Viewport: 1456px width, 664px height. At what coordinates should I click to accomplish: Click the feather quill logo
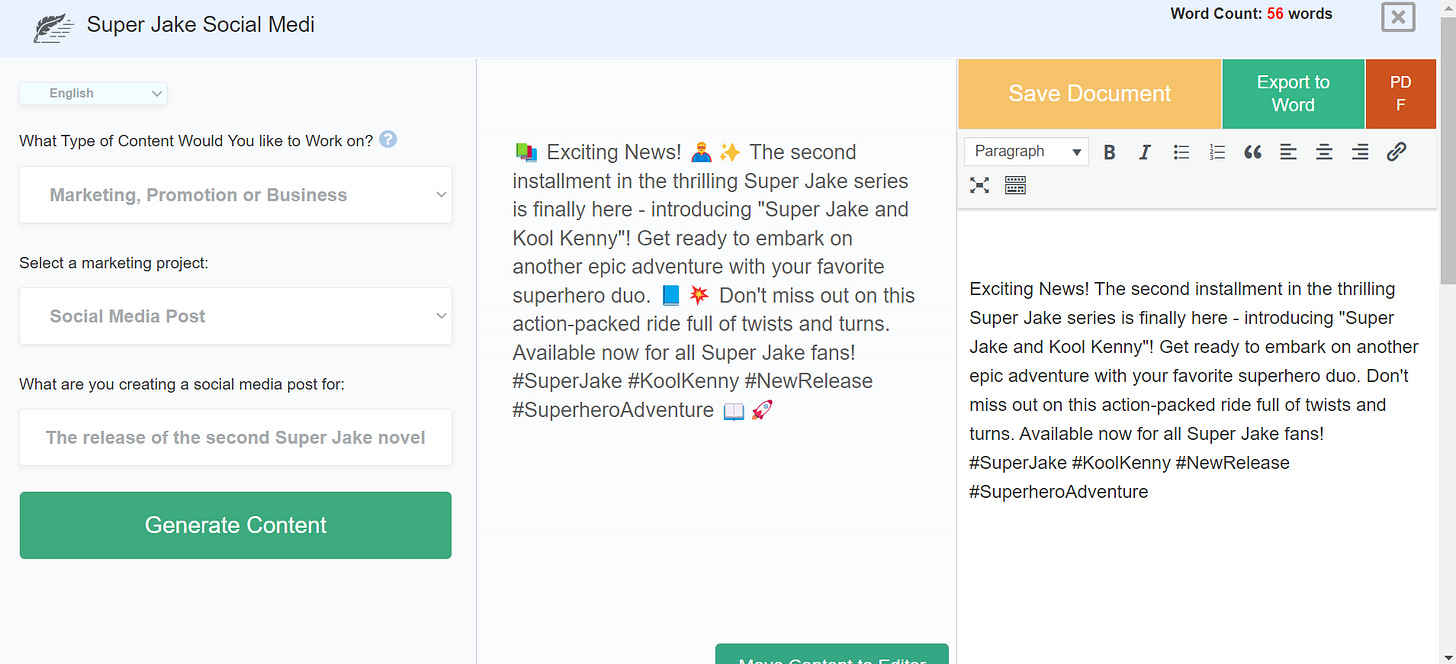pyautogui.click(x=54, y=27)
